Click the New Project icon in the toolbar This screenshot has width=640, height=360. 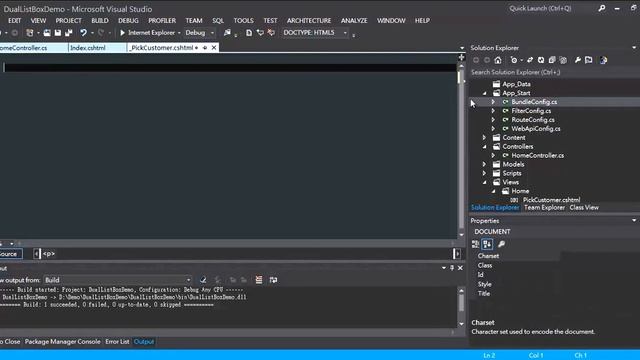point(29,33)
